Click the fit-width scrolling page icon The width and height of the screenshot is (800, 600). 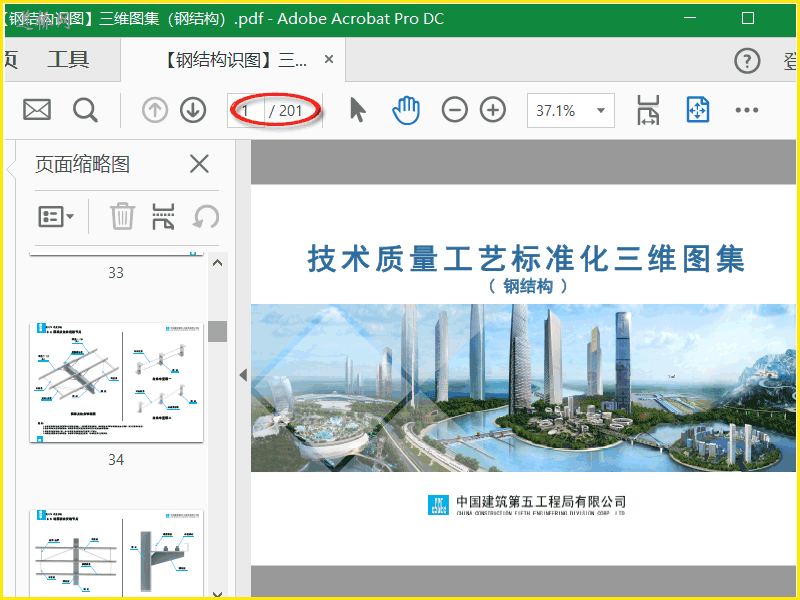coord(648,110)
